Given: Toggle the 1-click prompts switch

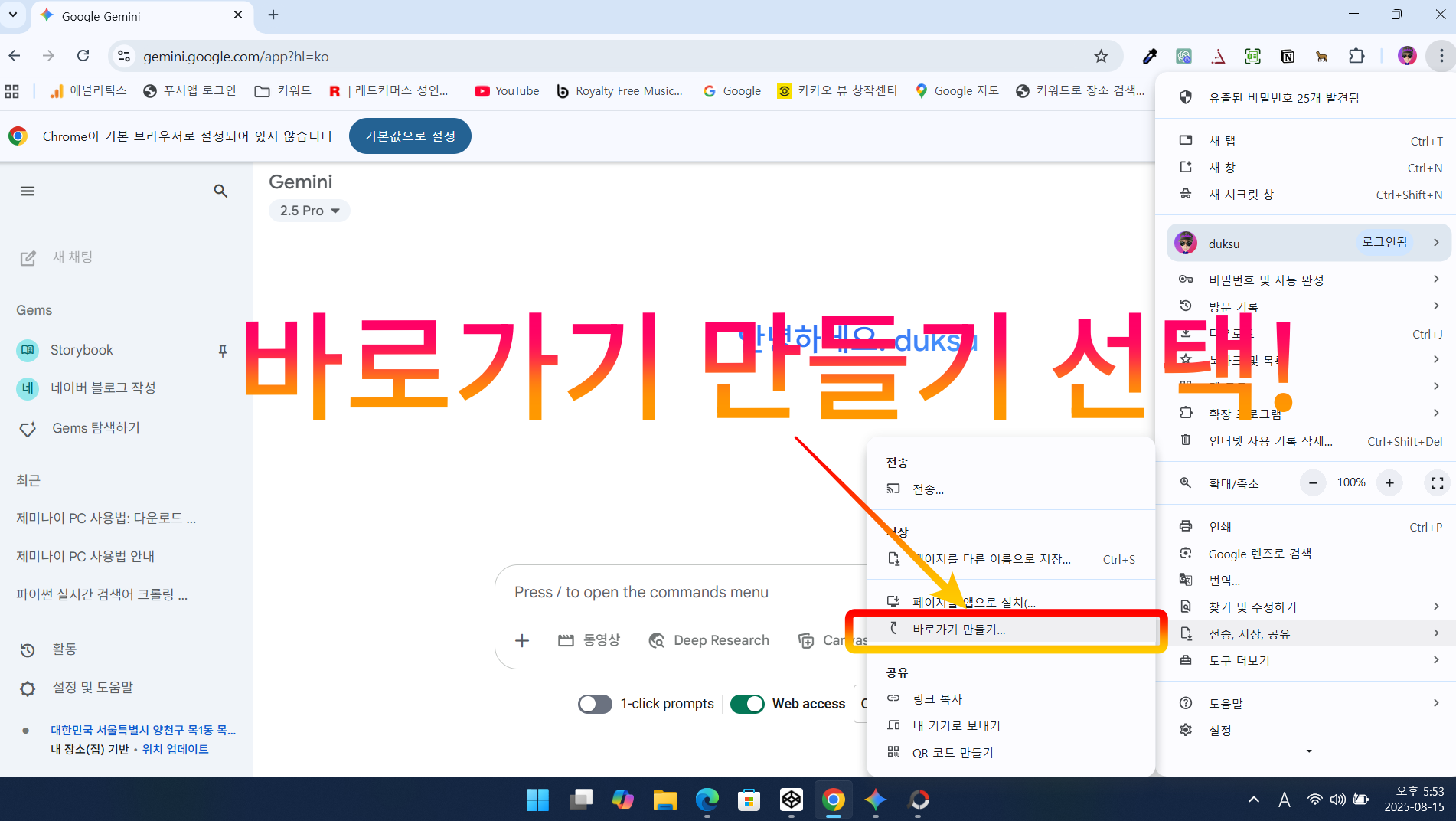Looking at the screenshot, I should click(x=595, y=704).
